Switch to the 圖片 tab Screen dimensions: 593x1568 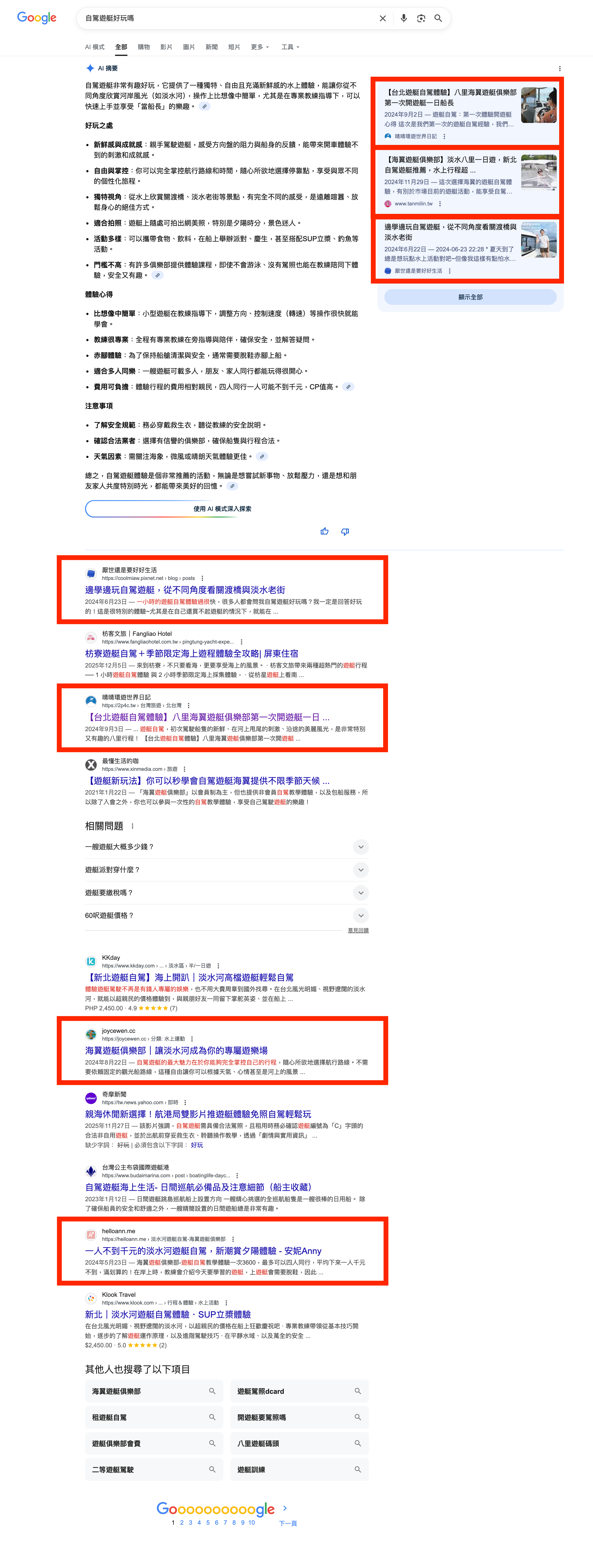point(189,47)
